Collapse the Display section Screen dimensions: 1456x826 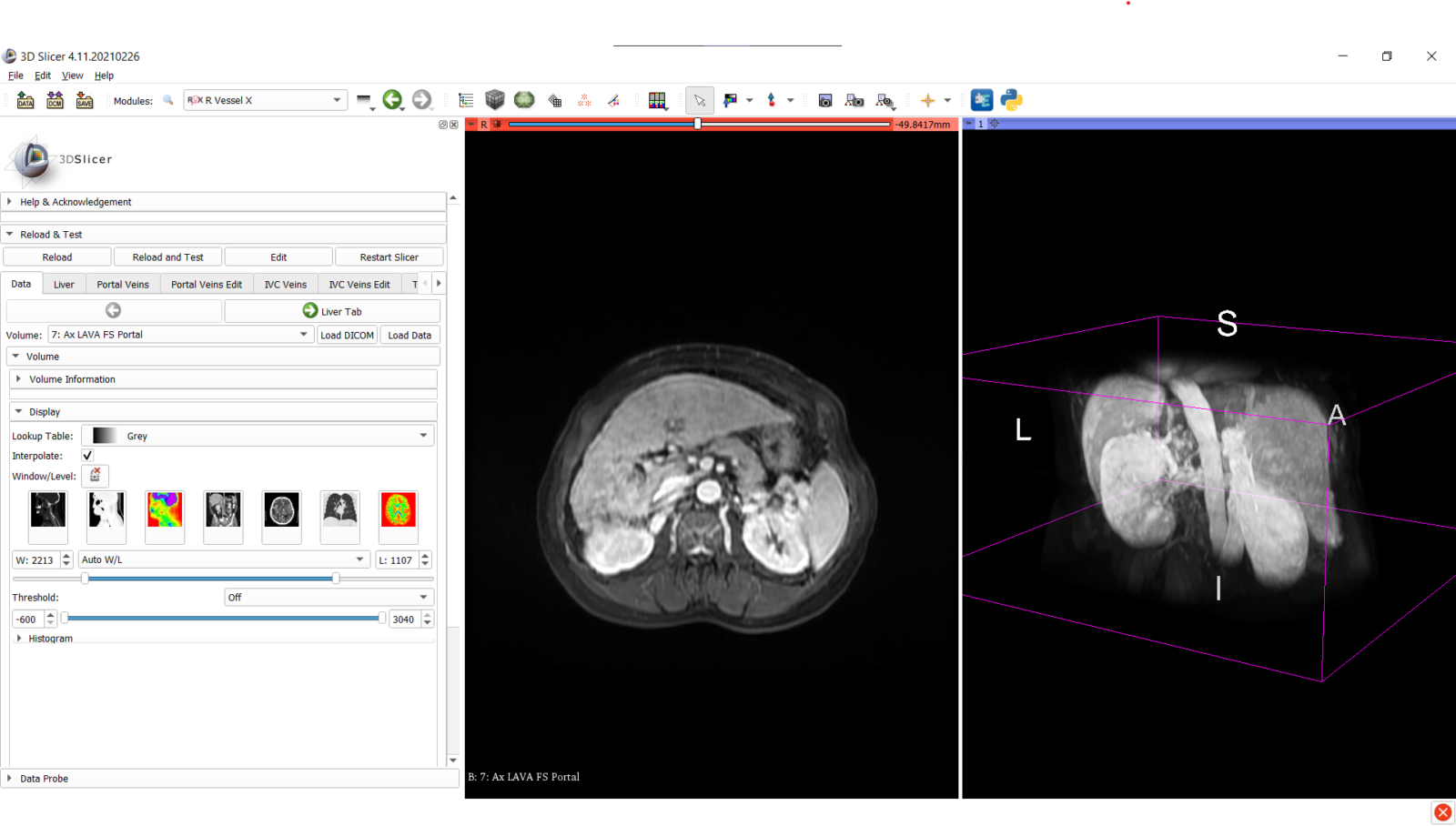pyautogui.click(x=20, y=411)
